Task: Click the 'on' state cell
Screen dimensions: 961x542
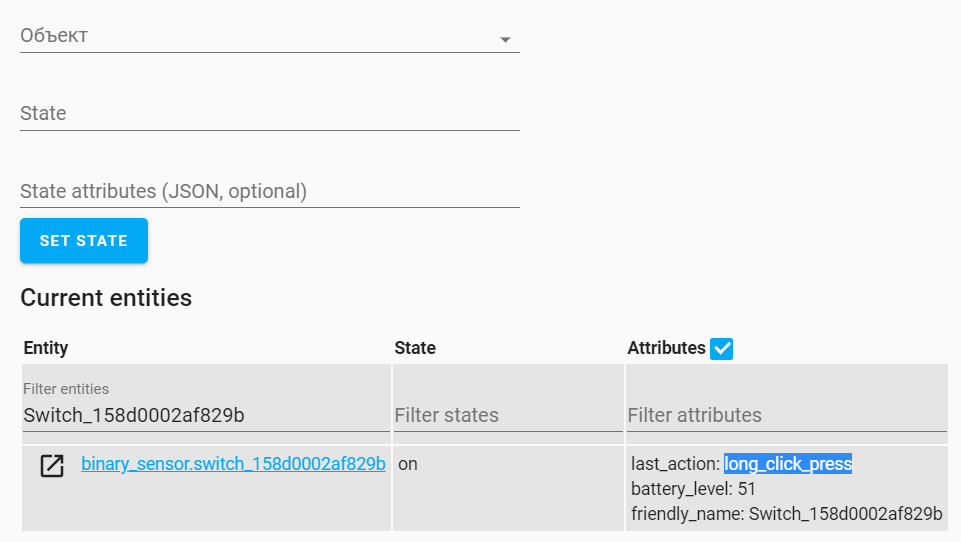Action: tap(408, 464)
